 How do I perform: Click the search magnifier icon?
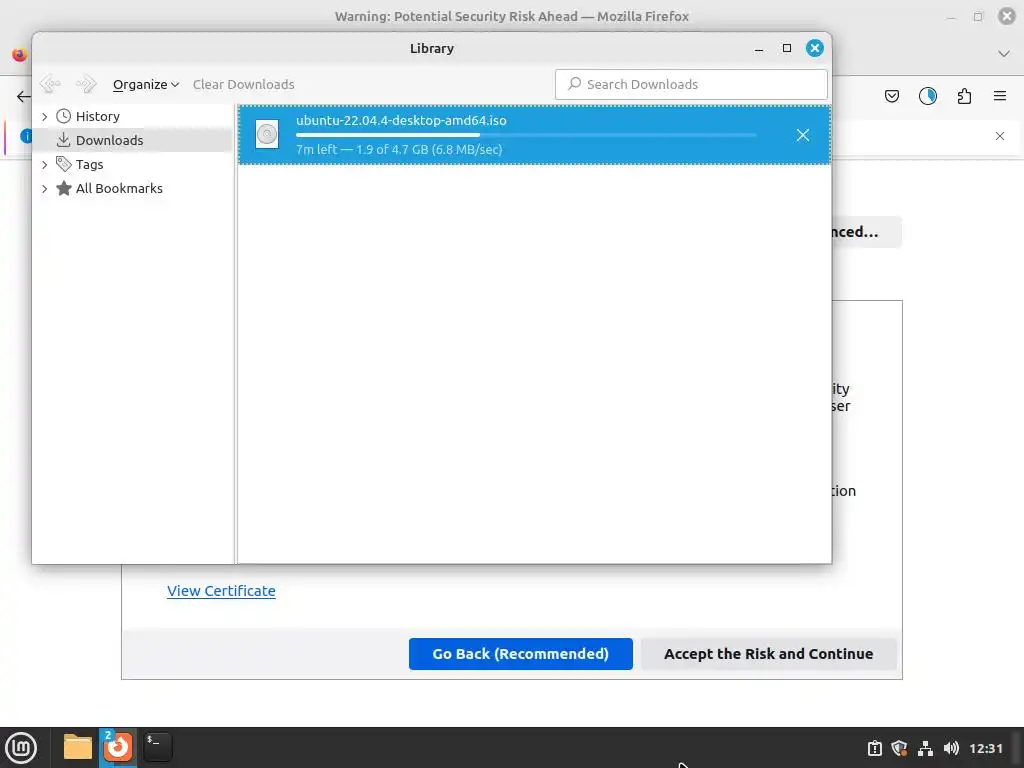tap(574, 84)
